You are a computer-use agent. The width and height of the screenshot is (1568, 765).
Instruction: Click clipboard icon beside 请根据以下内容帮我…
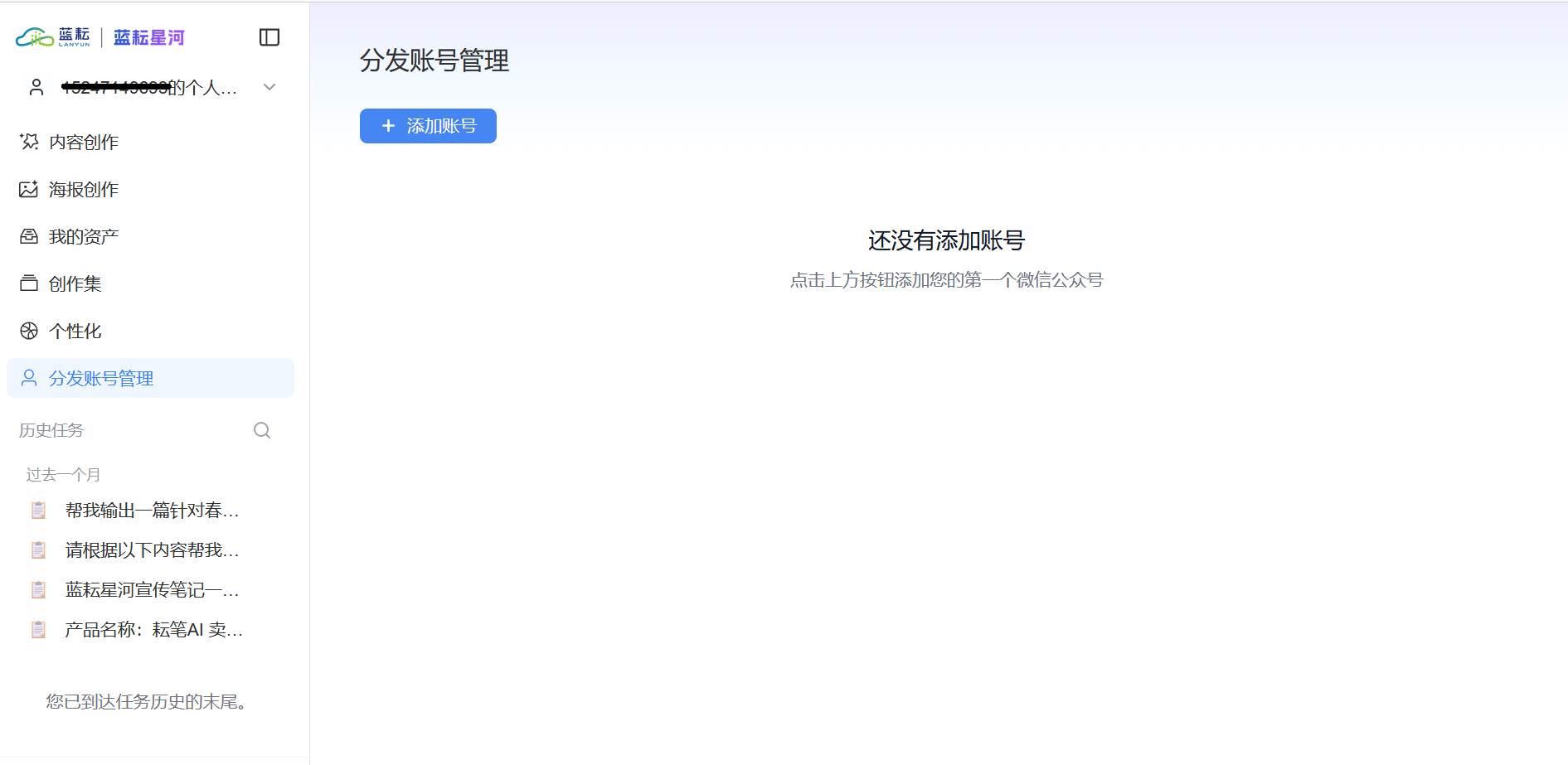(x=38, y=550)
